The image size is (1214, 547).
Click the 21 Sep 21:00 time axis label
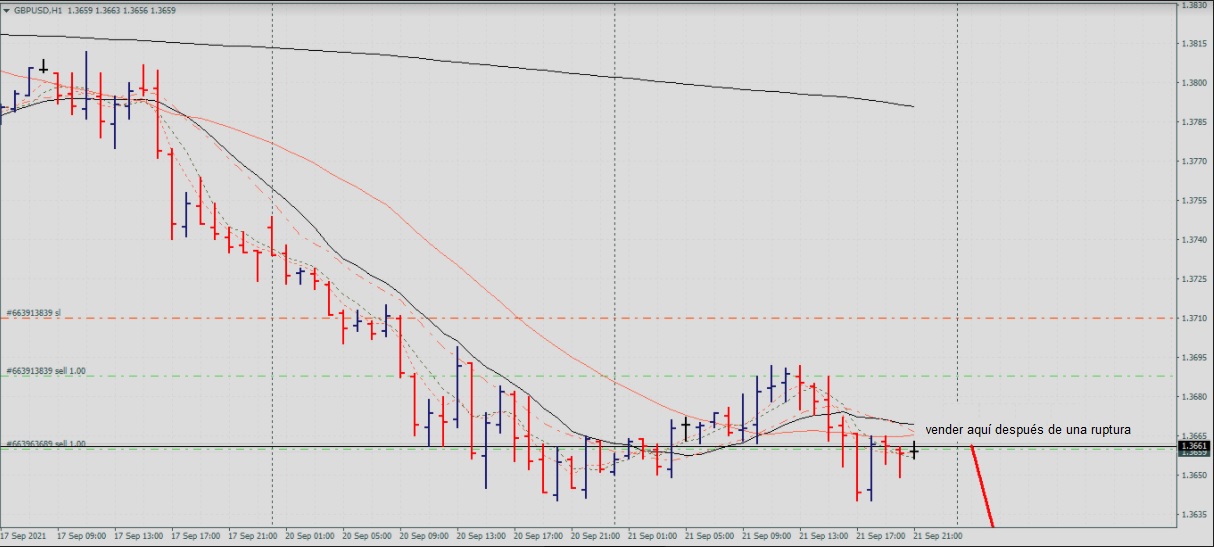(939, 536)
